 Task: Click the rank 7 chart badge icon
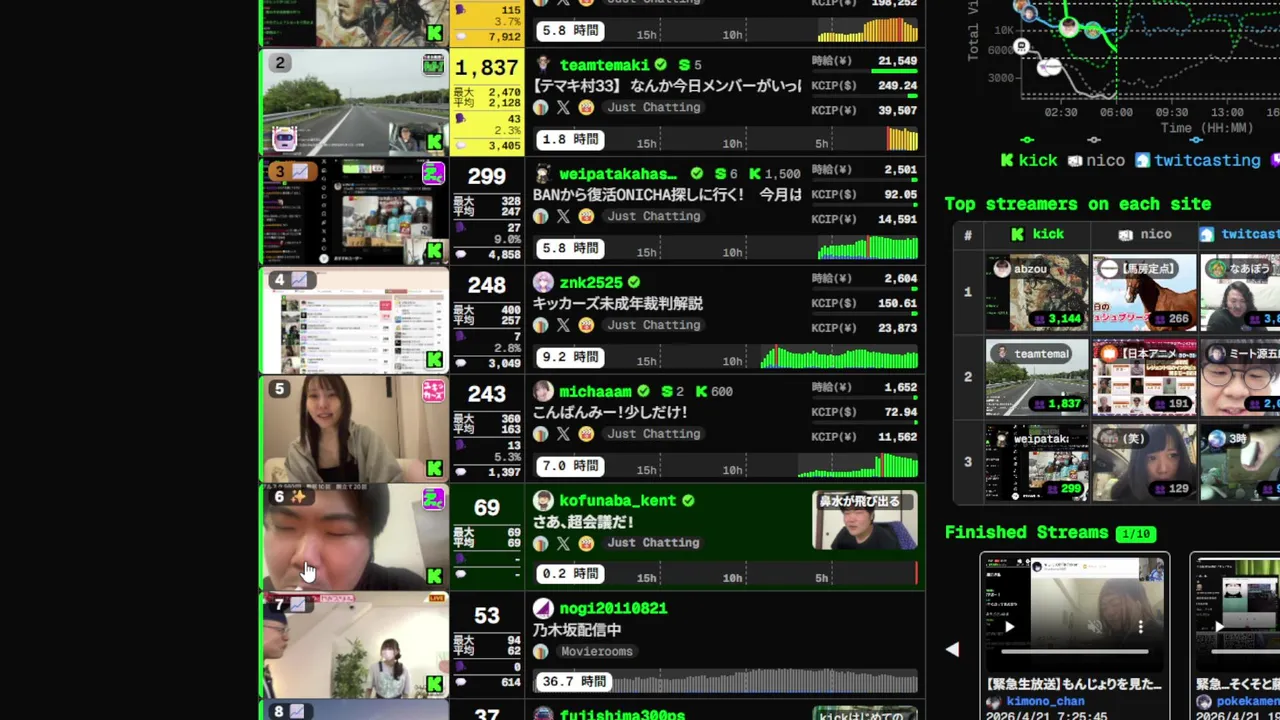pos(300,605)
